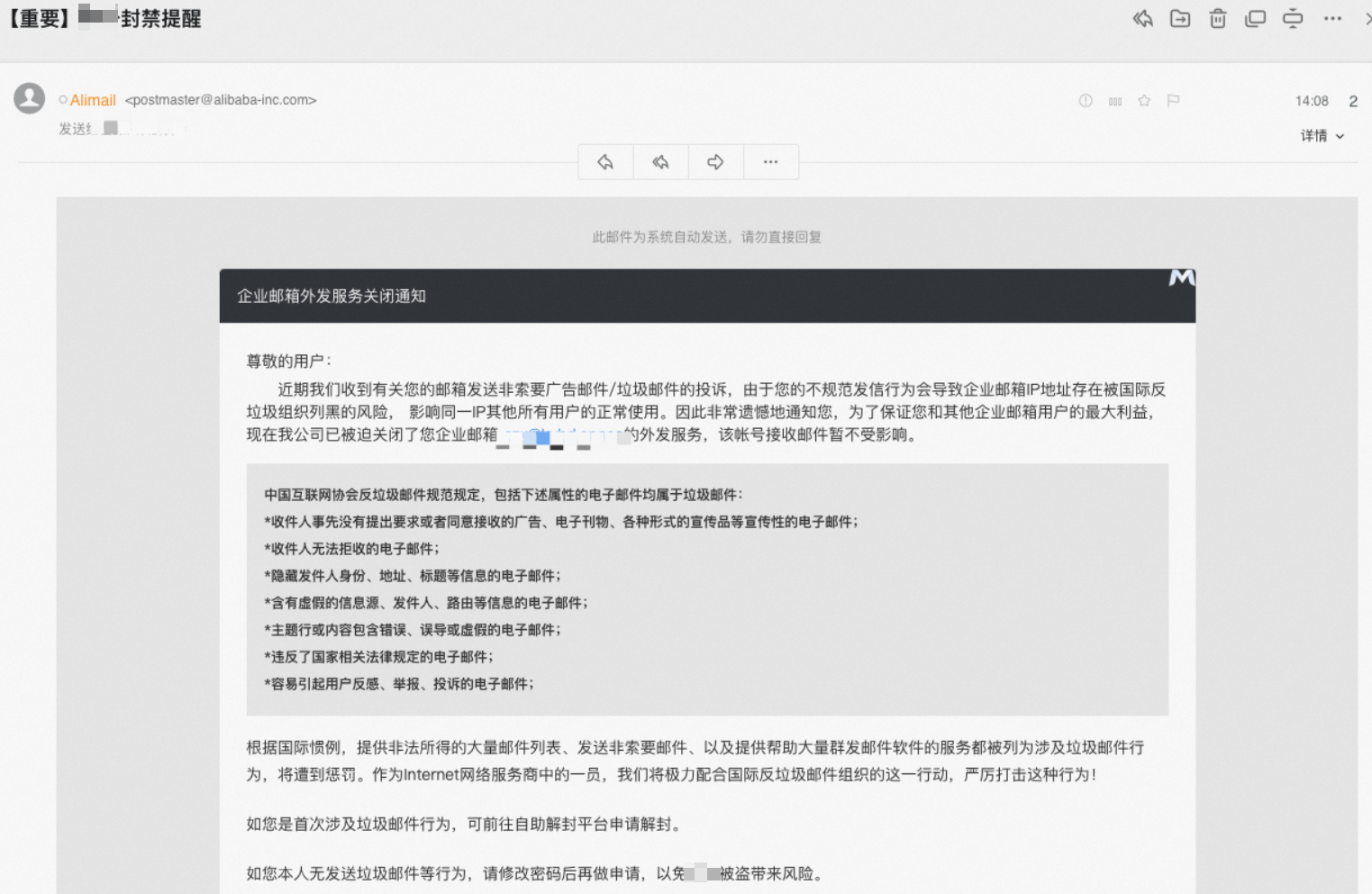Select the conversation list icon beside the star
Screen dimensions: 1372x894
pos(1114,101)
